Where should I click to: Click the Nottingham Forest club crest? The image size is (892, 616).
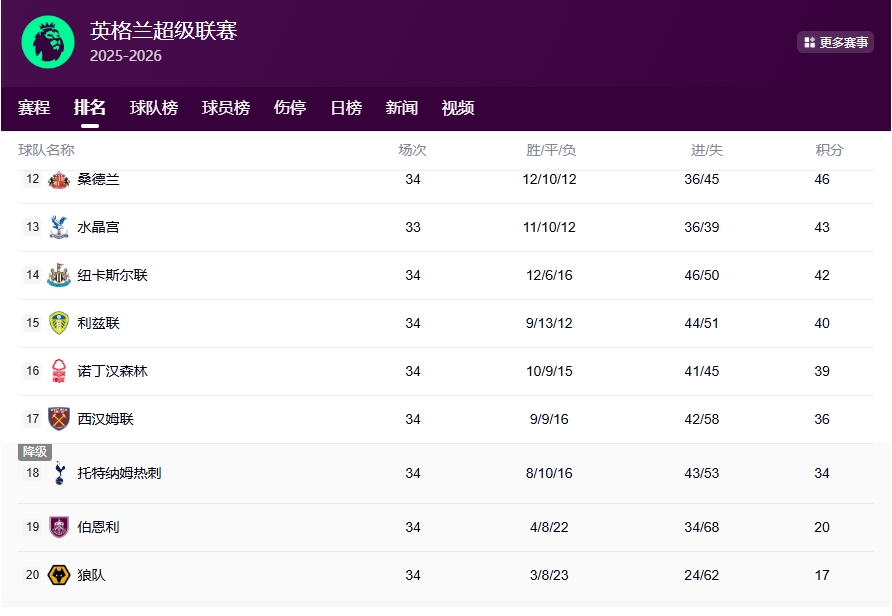point(59,371)
